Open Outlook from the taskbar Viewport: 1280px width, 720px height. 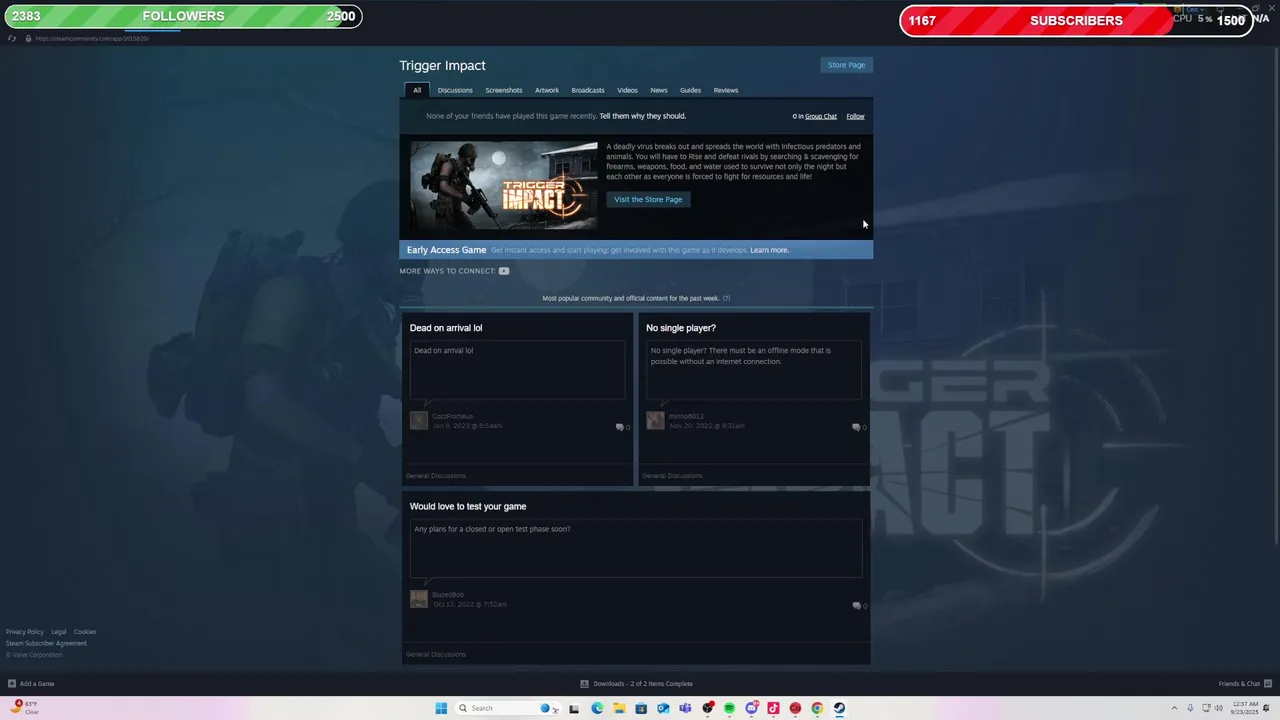tap(663, 708)
